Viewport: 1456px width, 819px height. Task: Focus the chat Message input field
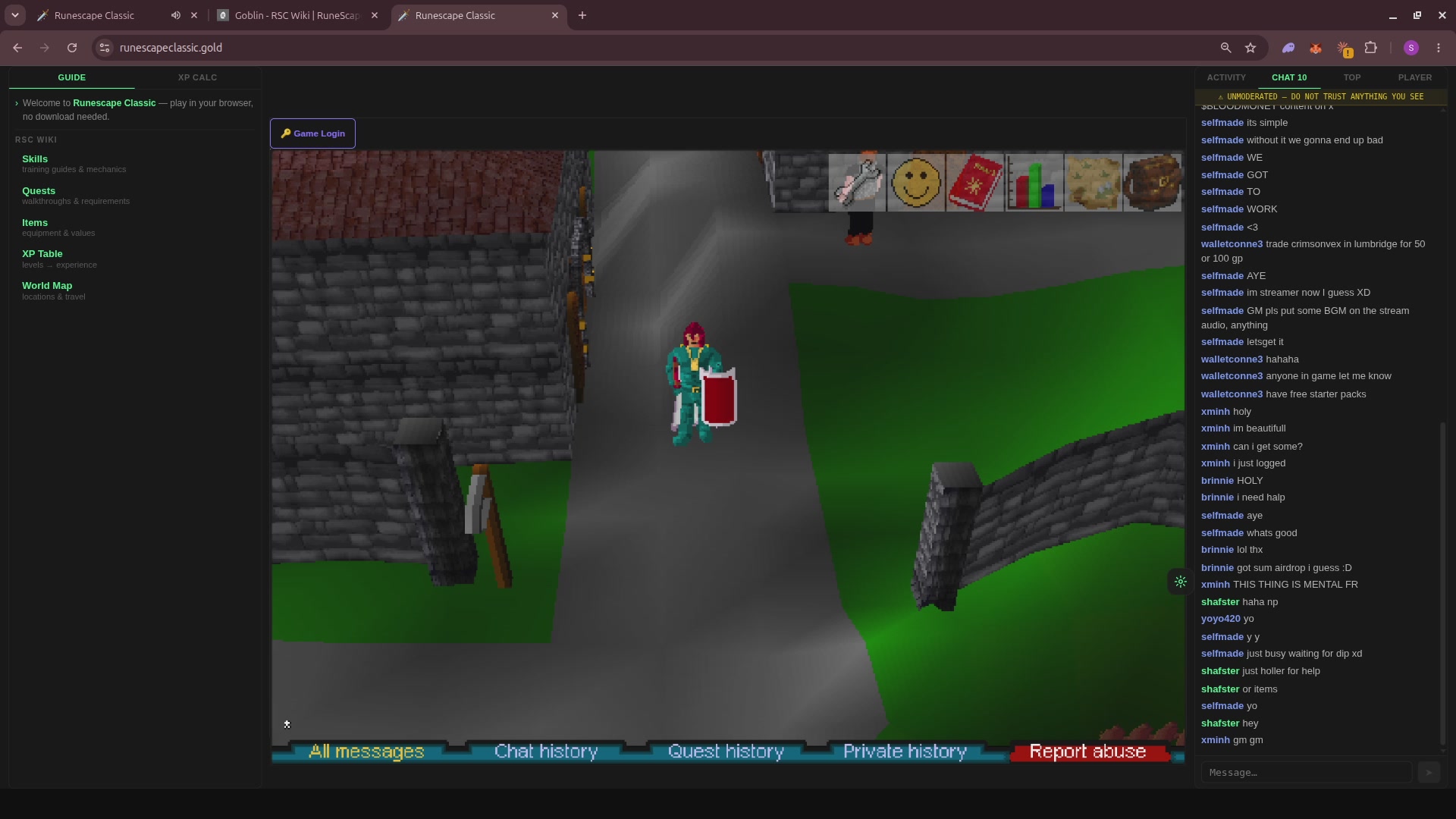click(1306, 773)
